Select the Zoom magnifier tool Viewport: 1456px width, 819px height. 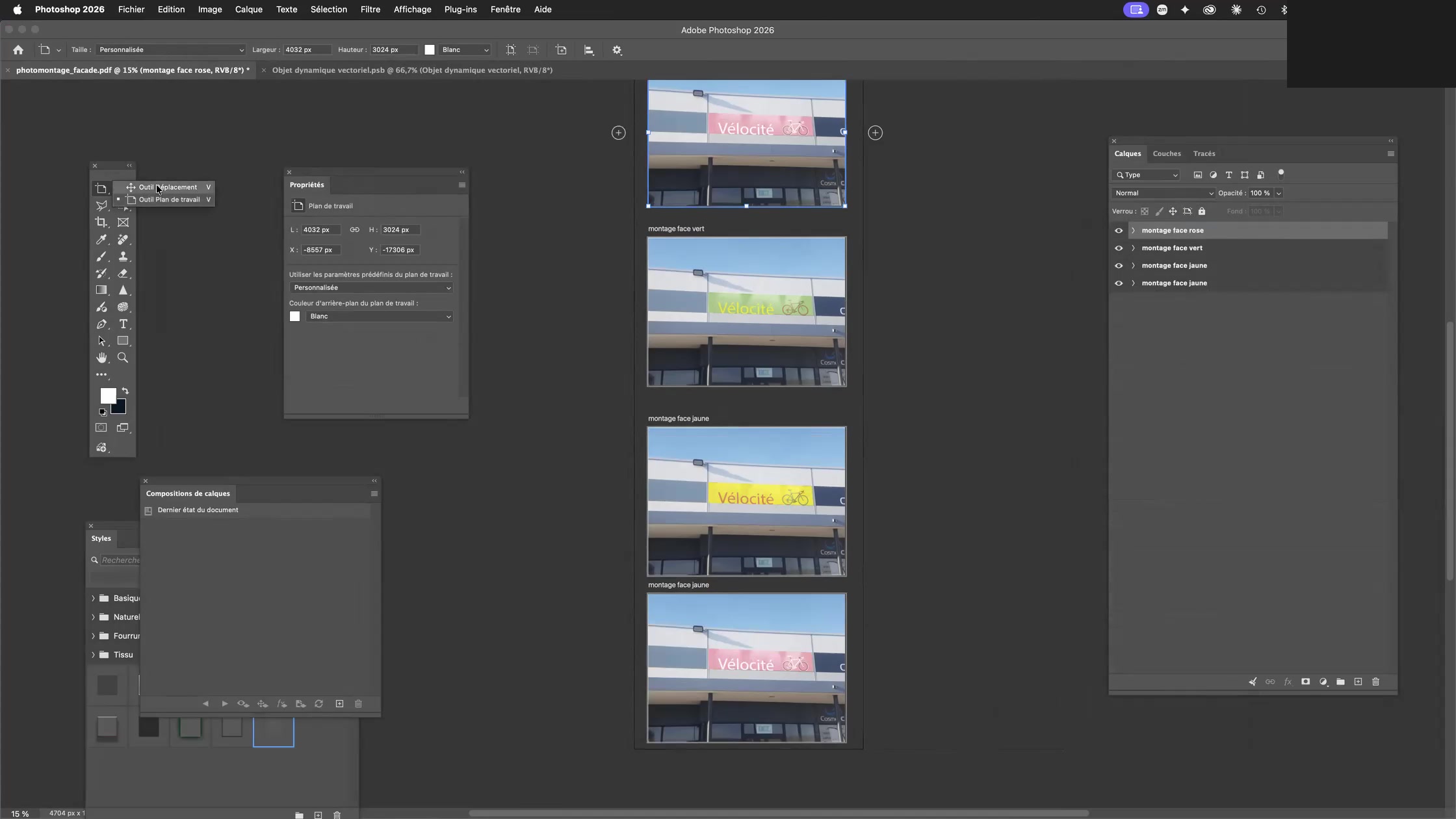pyautogui.click(x=123, y=358)
